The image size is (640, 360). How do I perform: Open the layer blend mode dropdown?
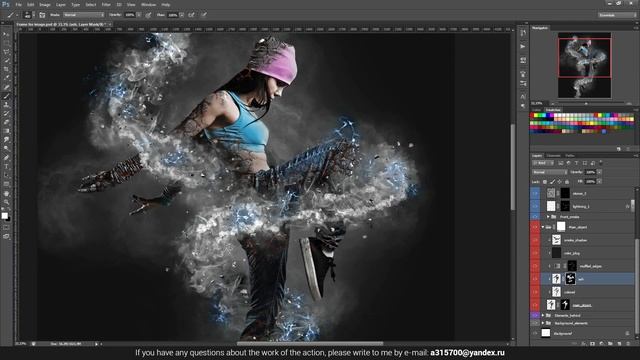(x=549, y=172)
